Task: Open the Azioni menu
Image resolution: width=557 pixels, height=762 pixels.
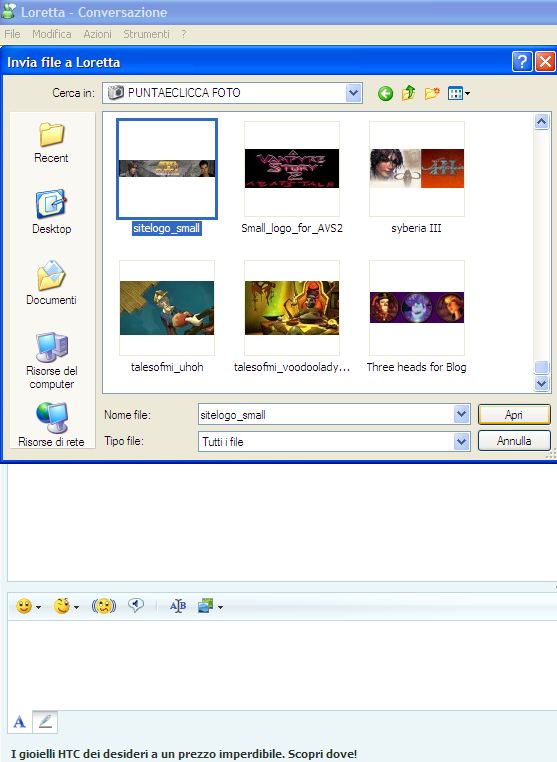Action: pos(97,34)
